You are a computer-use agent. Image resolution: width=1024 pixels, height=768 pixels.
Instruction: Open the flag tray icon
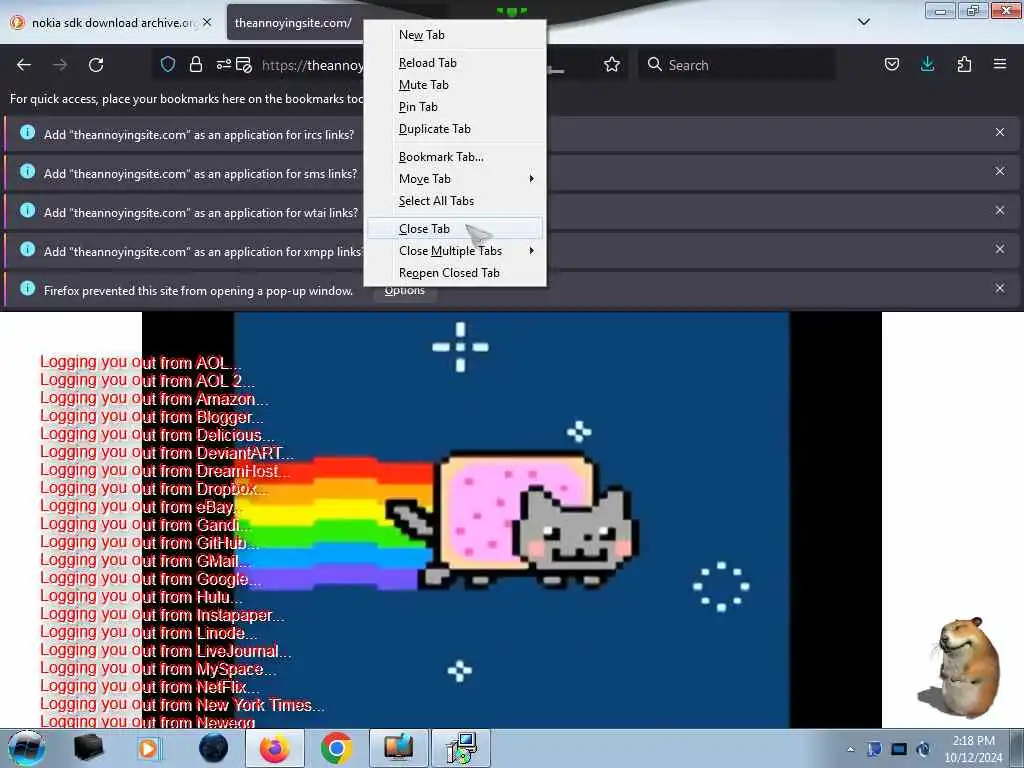(x=874, y=749)
